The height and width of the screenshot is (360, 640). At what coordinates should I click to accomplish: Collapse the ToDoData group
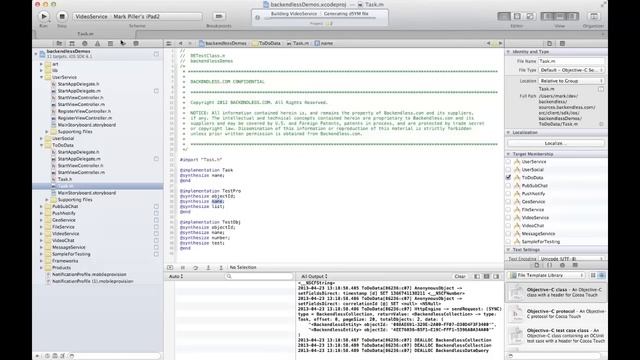tap(42, 145)
